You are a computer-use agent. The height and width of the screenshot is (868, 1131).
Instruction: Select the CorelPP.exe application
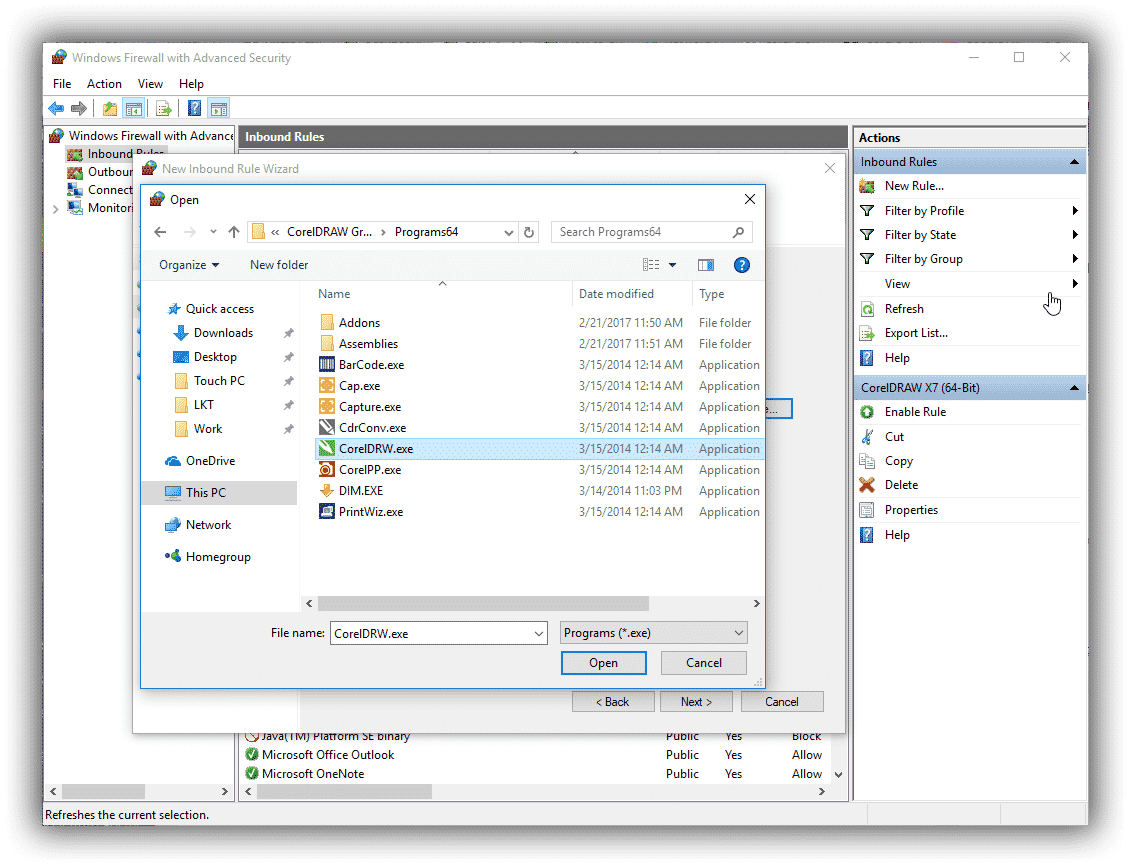370,470
